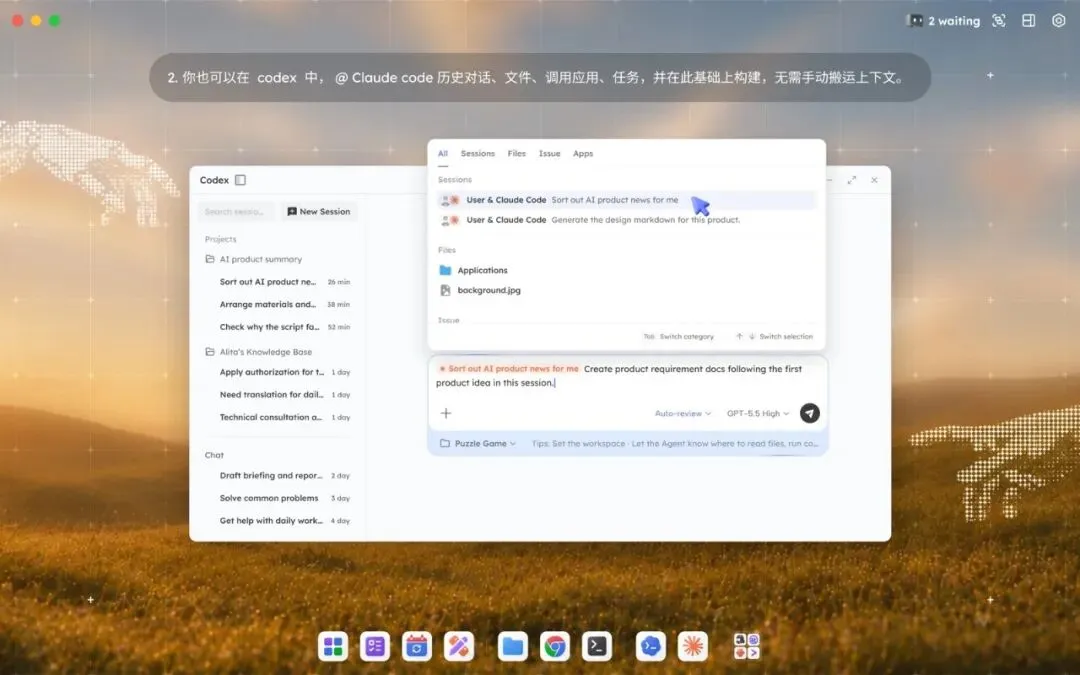Focus the Search sessions field
The width and height of the screenshot is (1080, 675).
point(236,211)
